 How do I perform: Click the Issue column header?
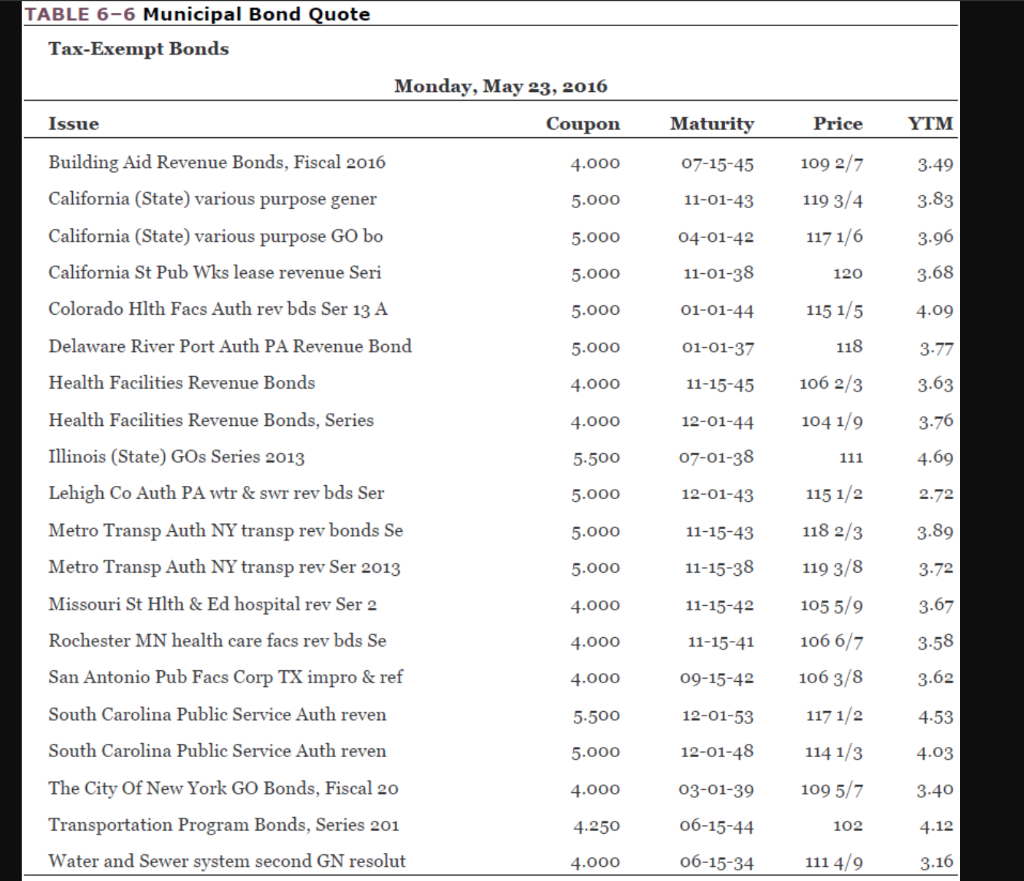70,123
